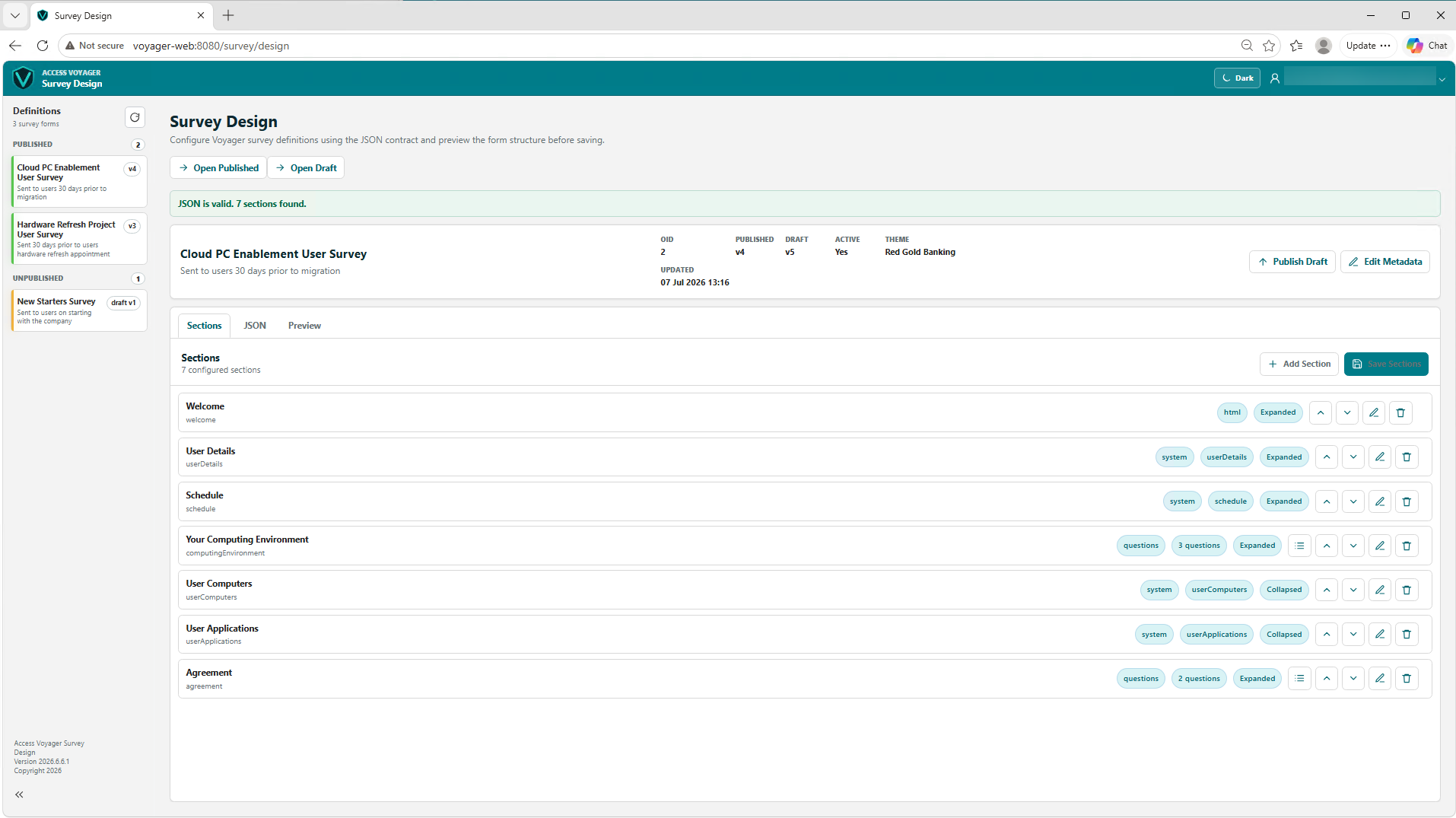
Task: Move User Details section up
Action: 1327,457
